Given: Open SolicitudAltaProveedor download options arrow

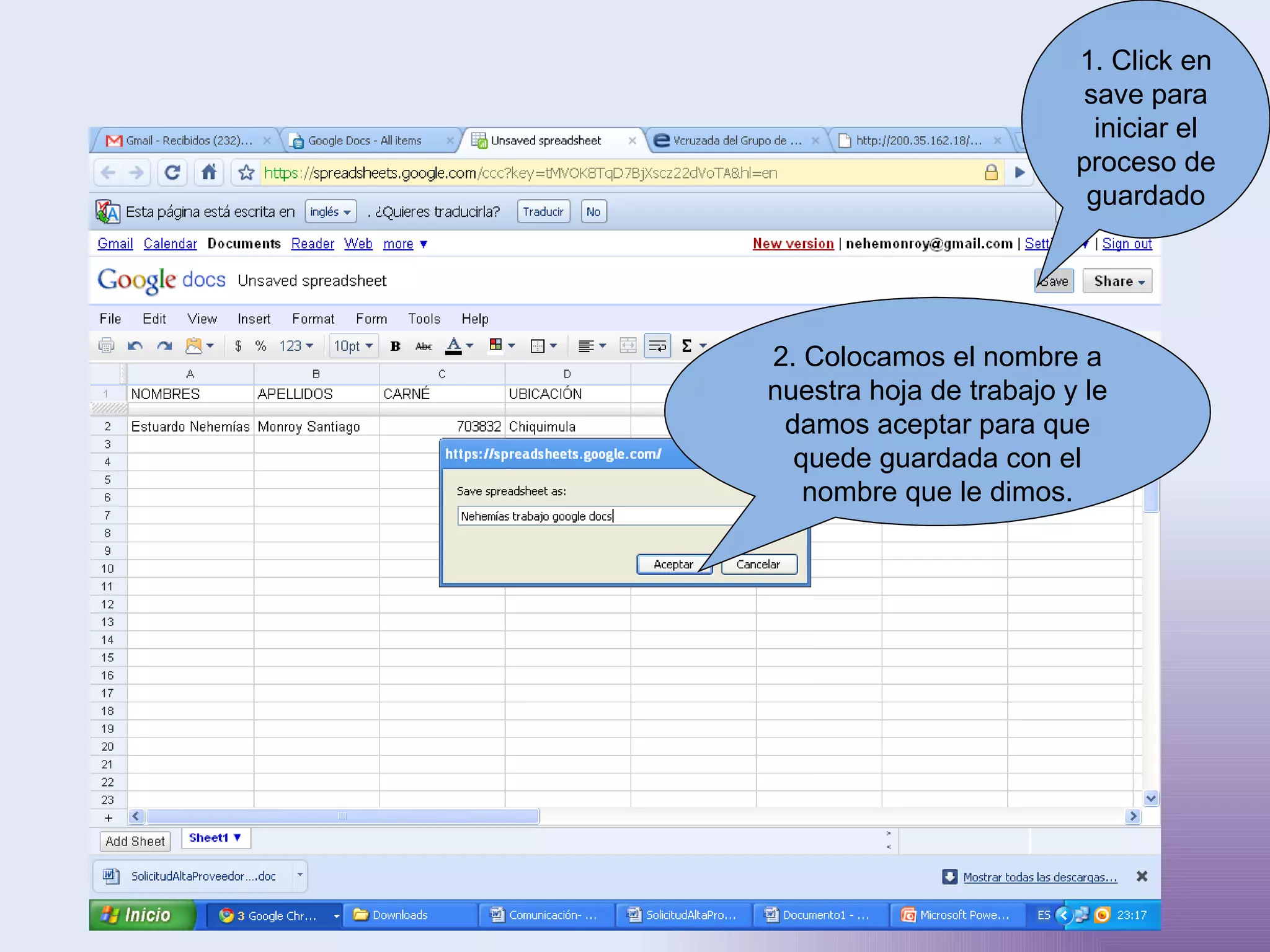Looking at the screenshot, I should coord(300,875).
